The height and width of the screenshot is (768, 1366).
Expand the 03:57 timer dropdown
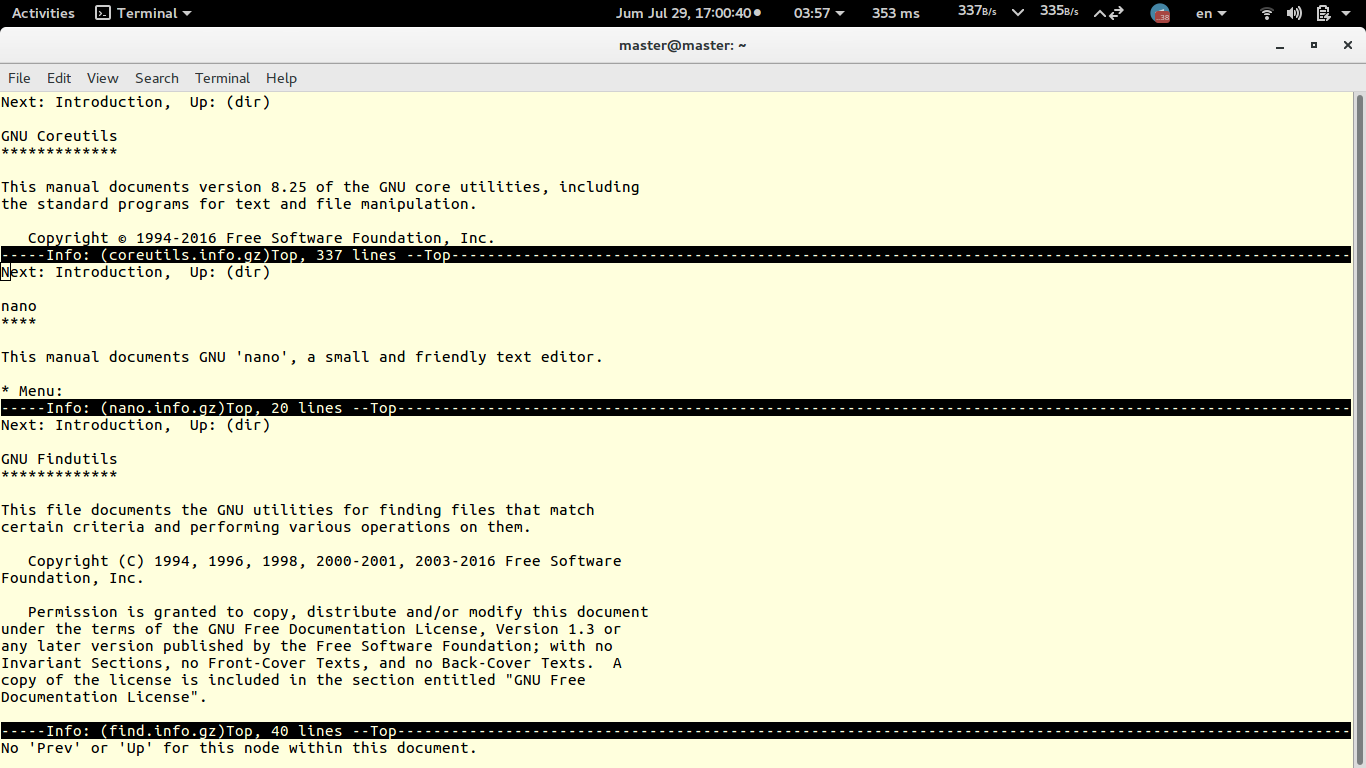[819, 13]
